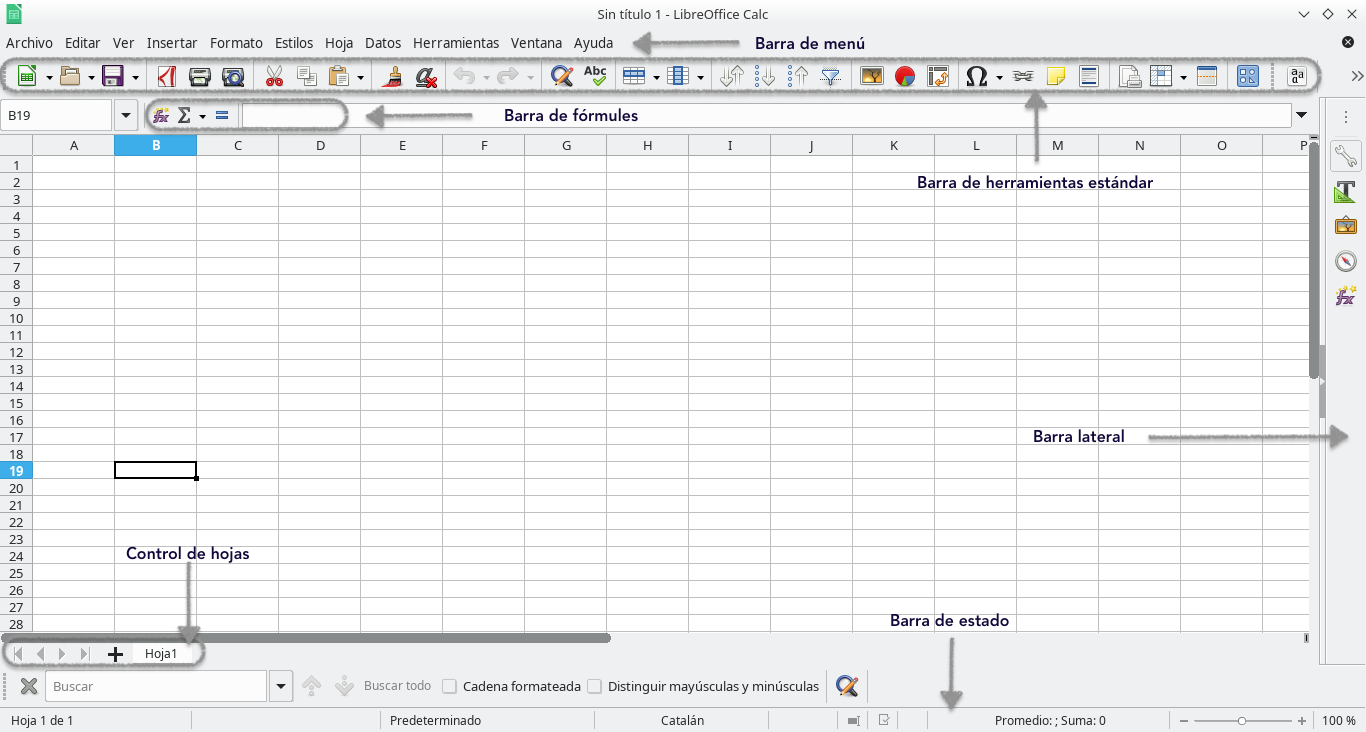The width and height of the screenshot is (1366, 732).
Task: Export directly as PDF icon
Action: 167,76
